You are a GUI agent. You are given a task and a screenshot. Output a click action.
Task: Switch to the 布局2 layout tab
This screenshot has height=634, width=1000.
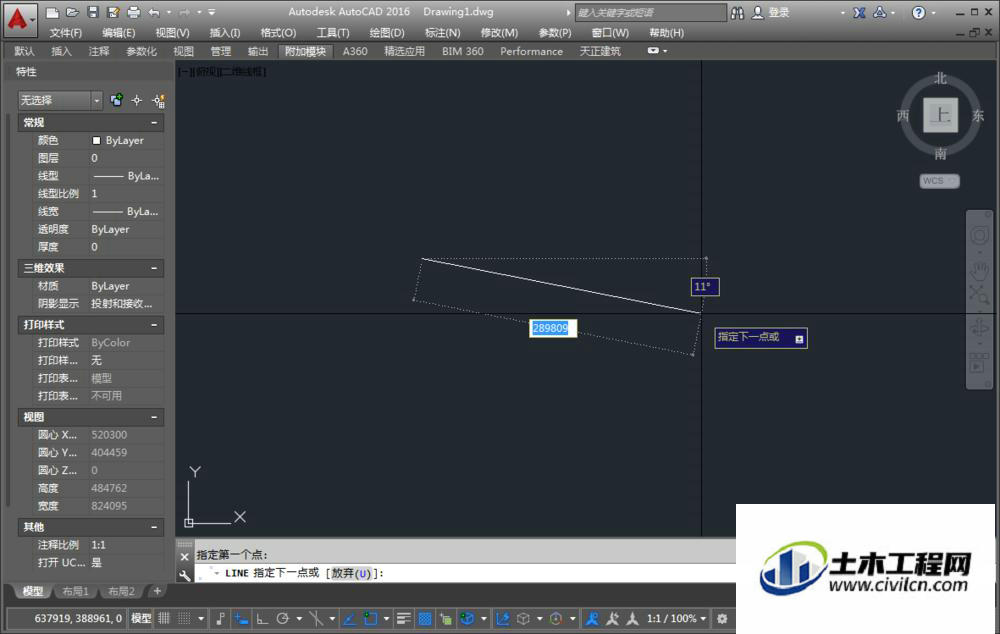[x=121, y=591]
